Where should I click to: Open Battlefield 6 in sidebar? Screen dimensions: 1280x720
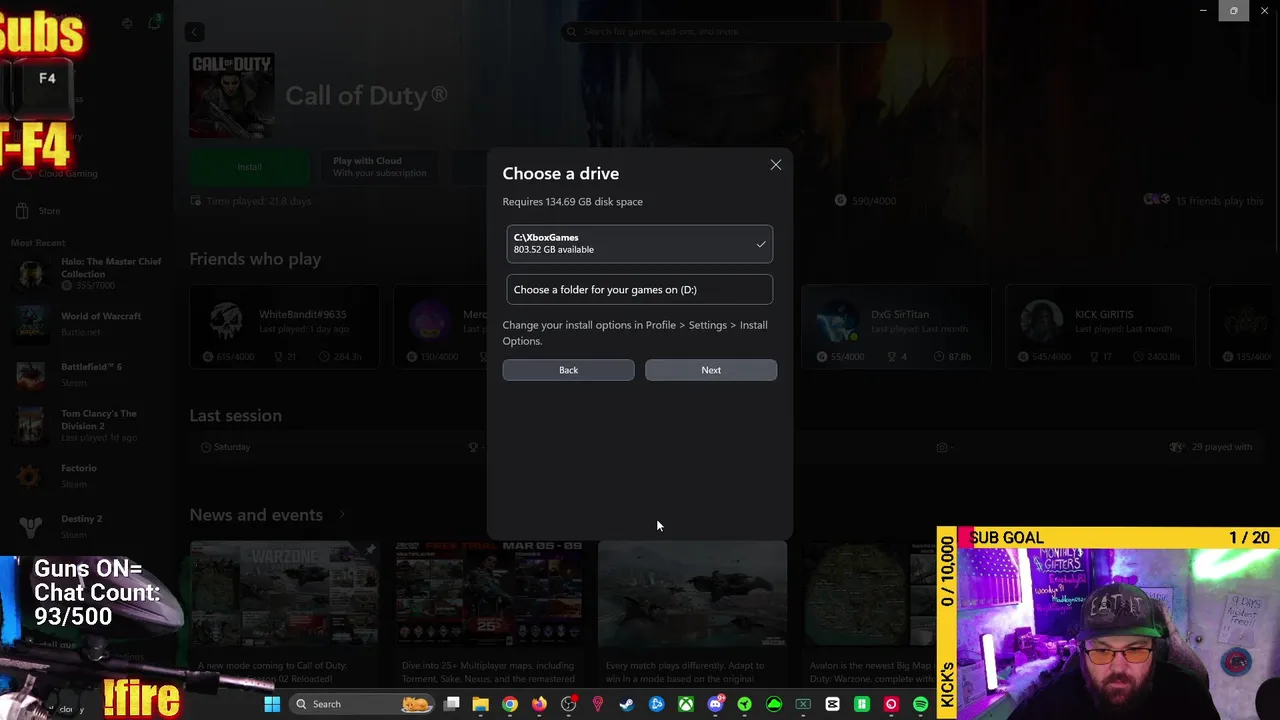coord(88,373)
